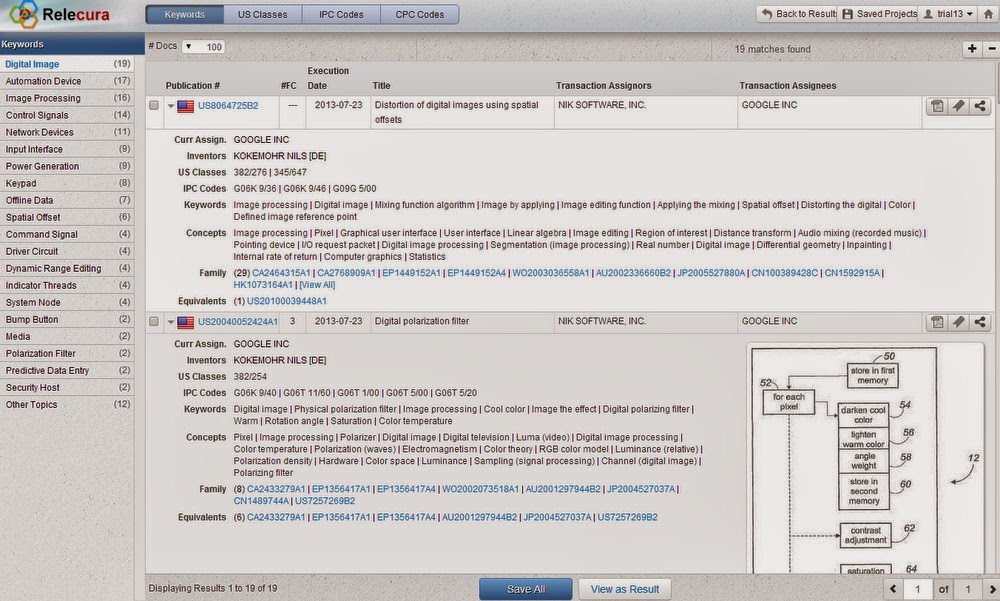US flag icon beside US20040052424A1
1000x601 pixels.
[x=186, y=322]
